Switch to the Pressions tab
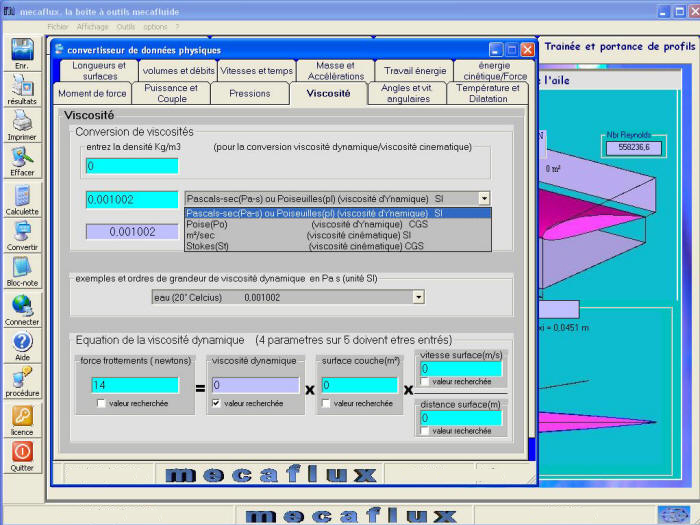Image resolution: width=700 pixels, height=525 pixels. pos(250,93)
